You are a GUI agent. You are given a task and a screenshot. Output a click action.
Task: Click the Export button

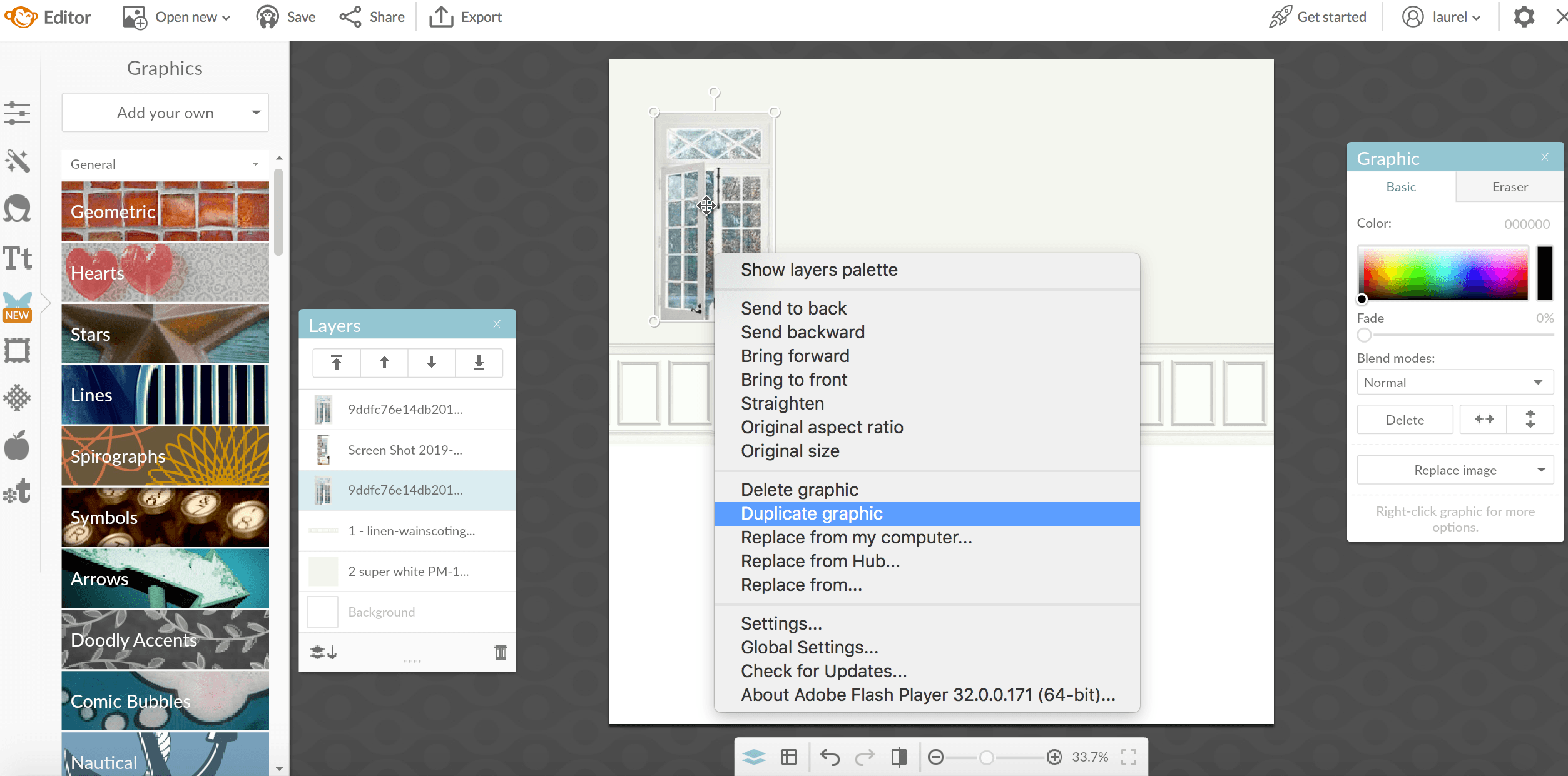click(466, 17)
